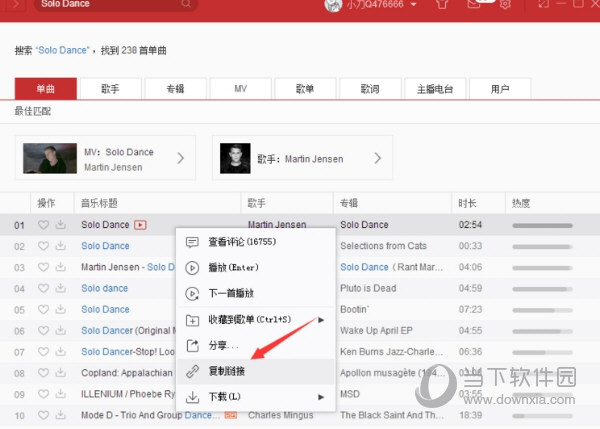Switch to the MV tab
Image resolution: width=600 pixels, height=429 pixels.
click(241, 89)
